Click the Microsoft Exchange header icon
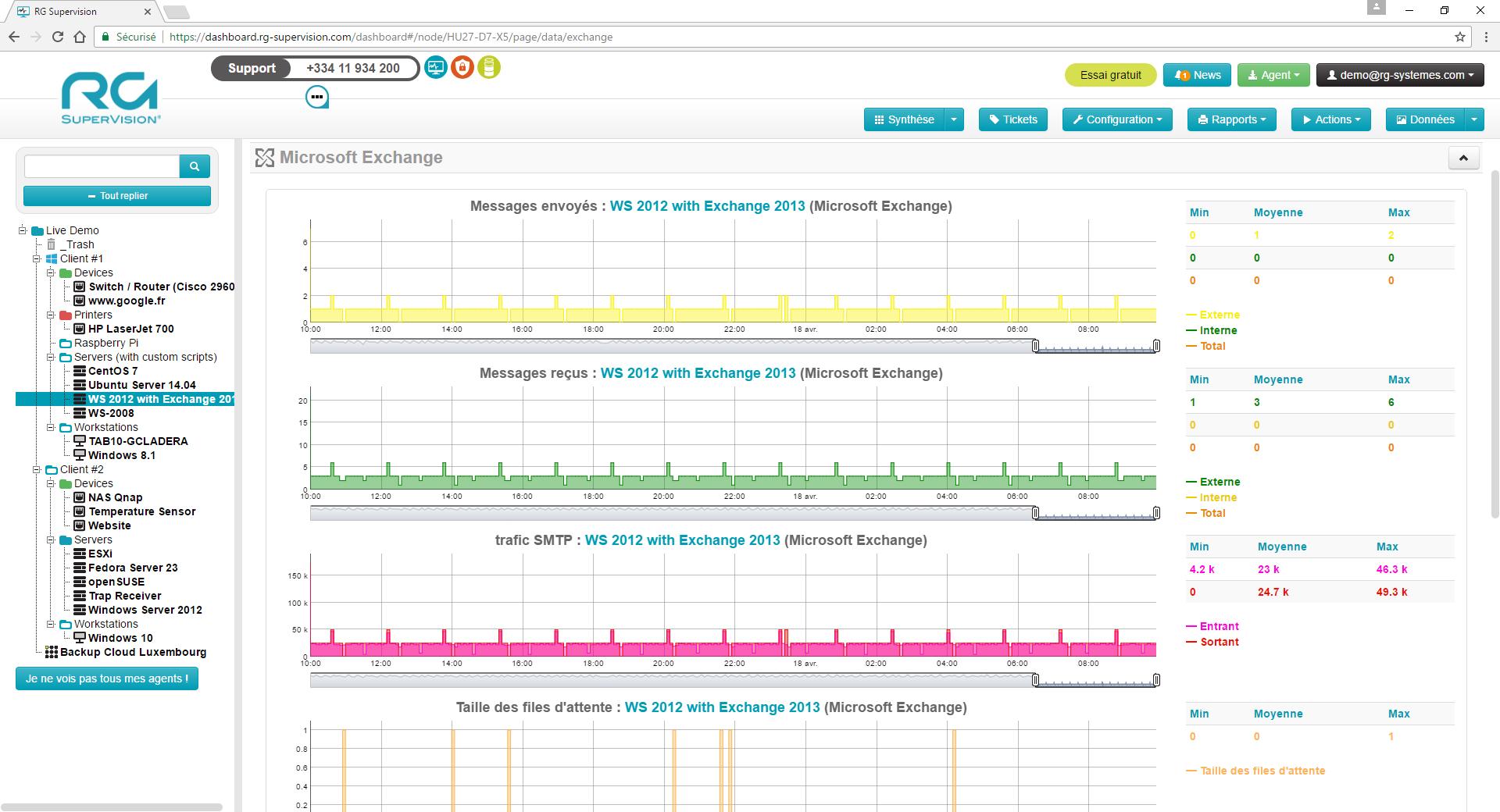This screenshot has width=1500, height=812. (265, 158)
